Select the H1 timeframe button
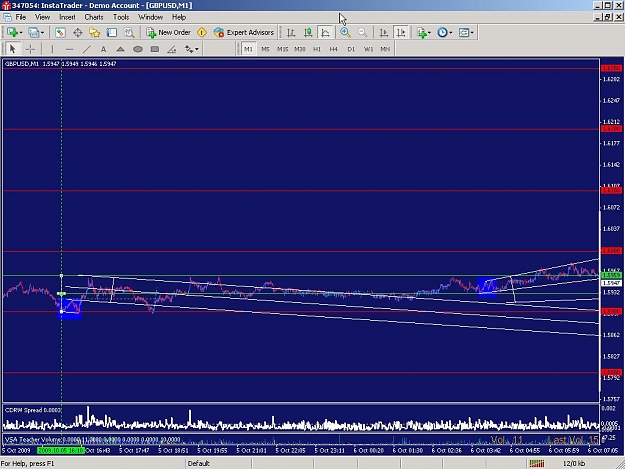This screenshot has height=469, width=625. [317, 49]
